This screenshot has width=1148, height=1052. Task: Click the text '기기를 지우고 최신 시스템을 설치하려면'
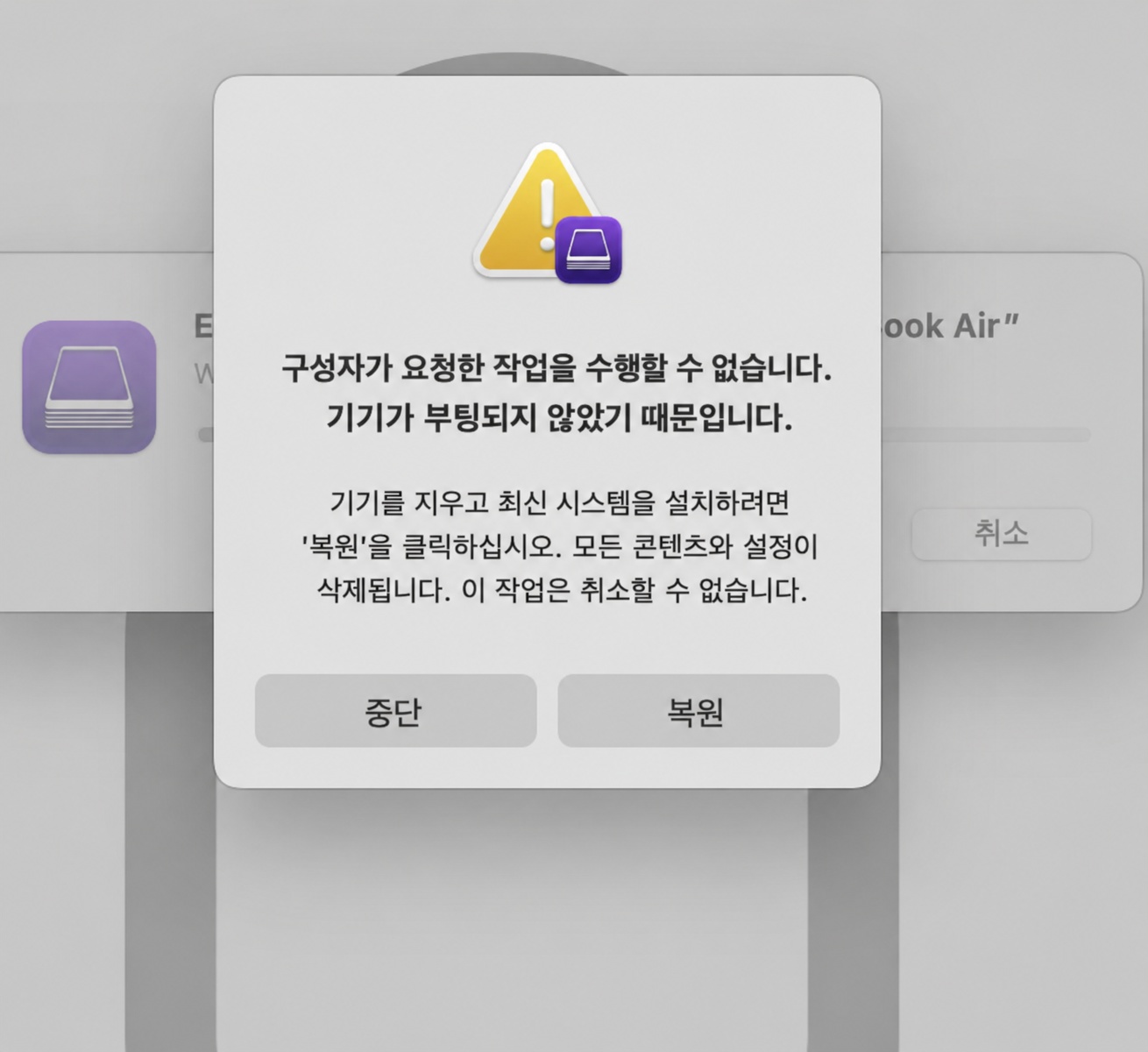559,503
